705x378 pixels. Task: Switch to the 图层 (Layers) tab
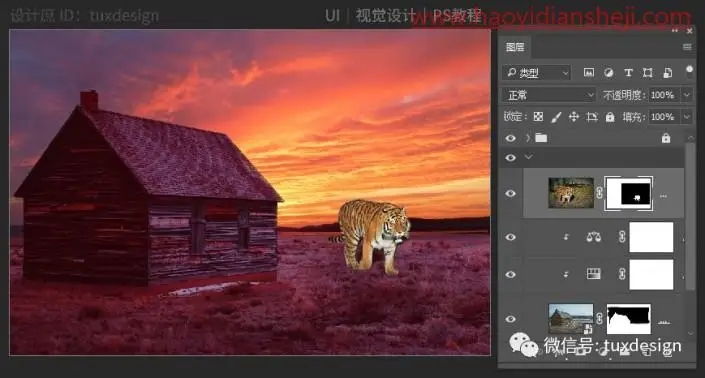pyautogui.click(x=515, y=47)
